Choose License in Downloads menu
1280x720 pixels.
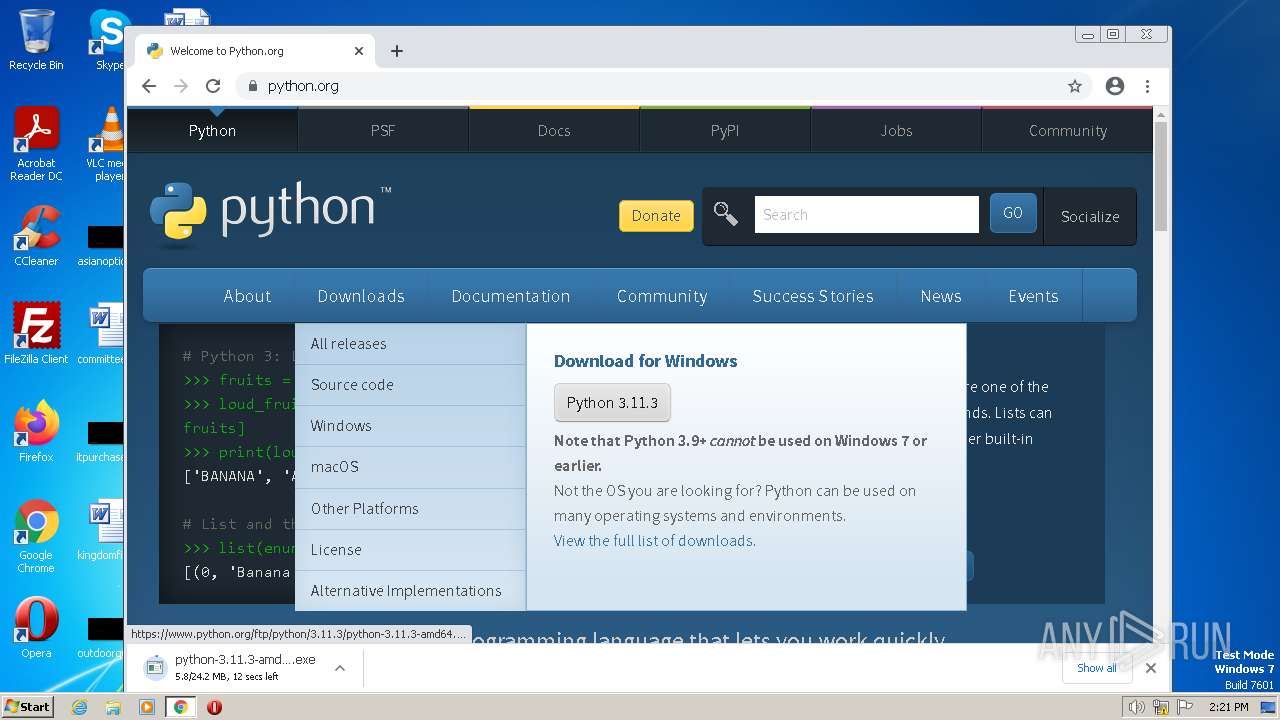coord(410,550)
